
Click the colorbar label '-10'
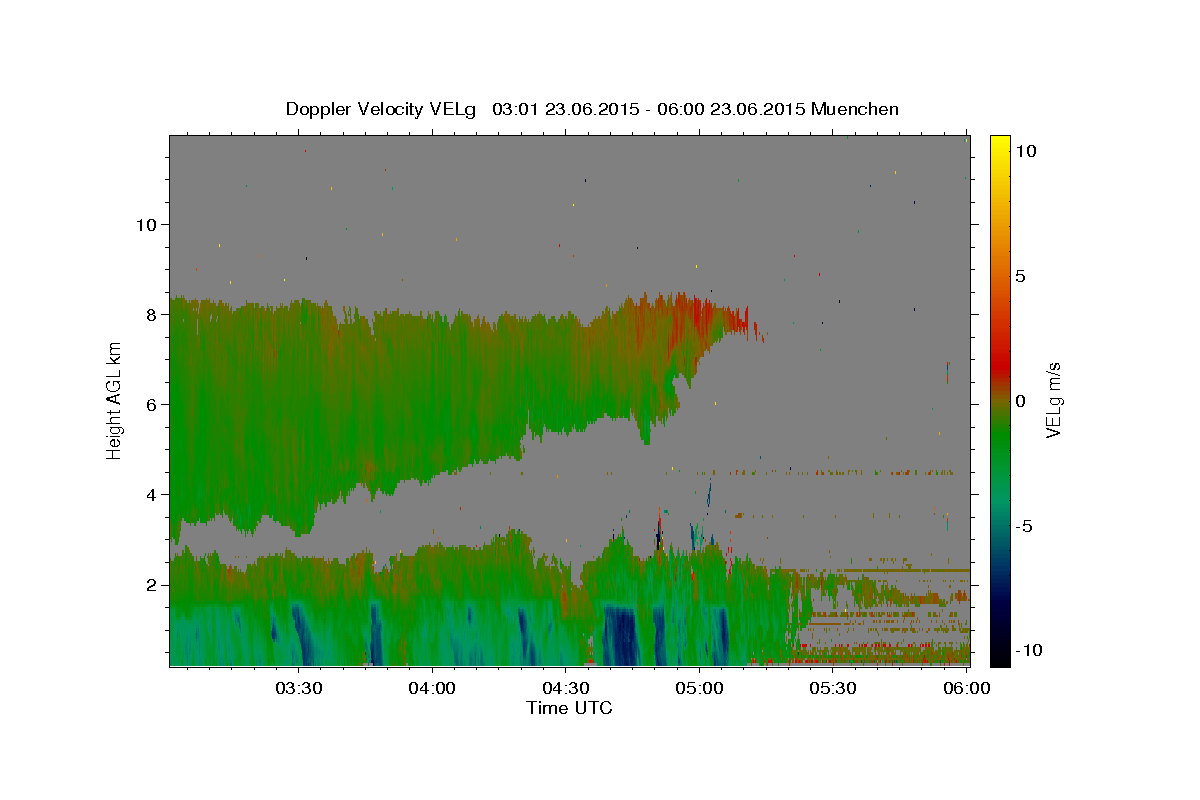pyautogui.click(x=1030, y=651)
